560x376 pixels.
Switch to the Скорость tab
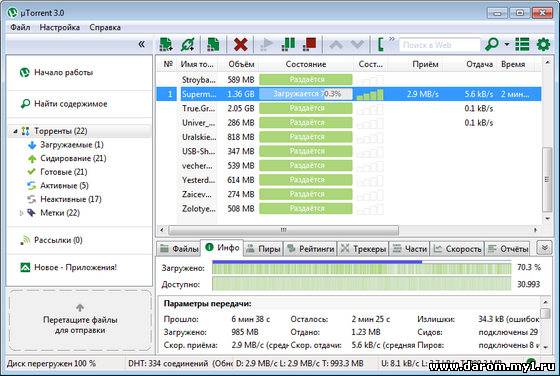pos(458,249)
